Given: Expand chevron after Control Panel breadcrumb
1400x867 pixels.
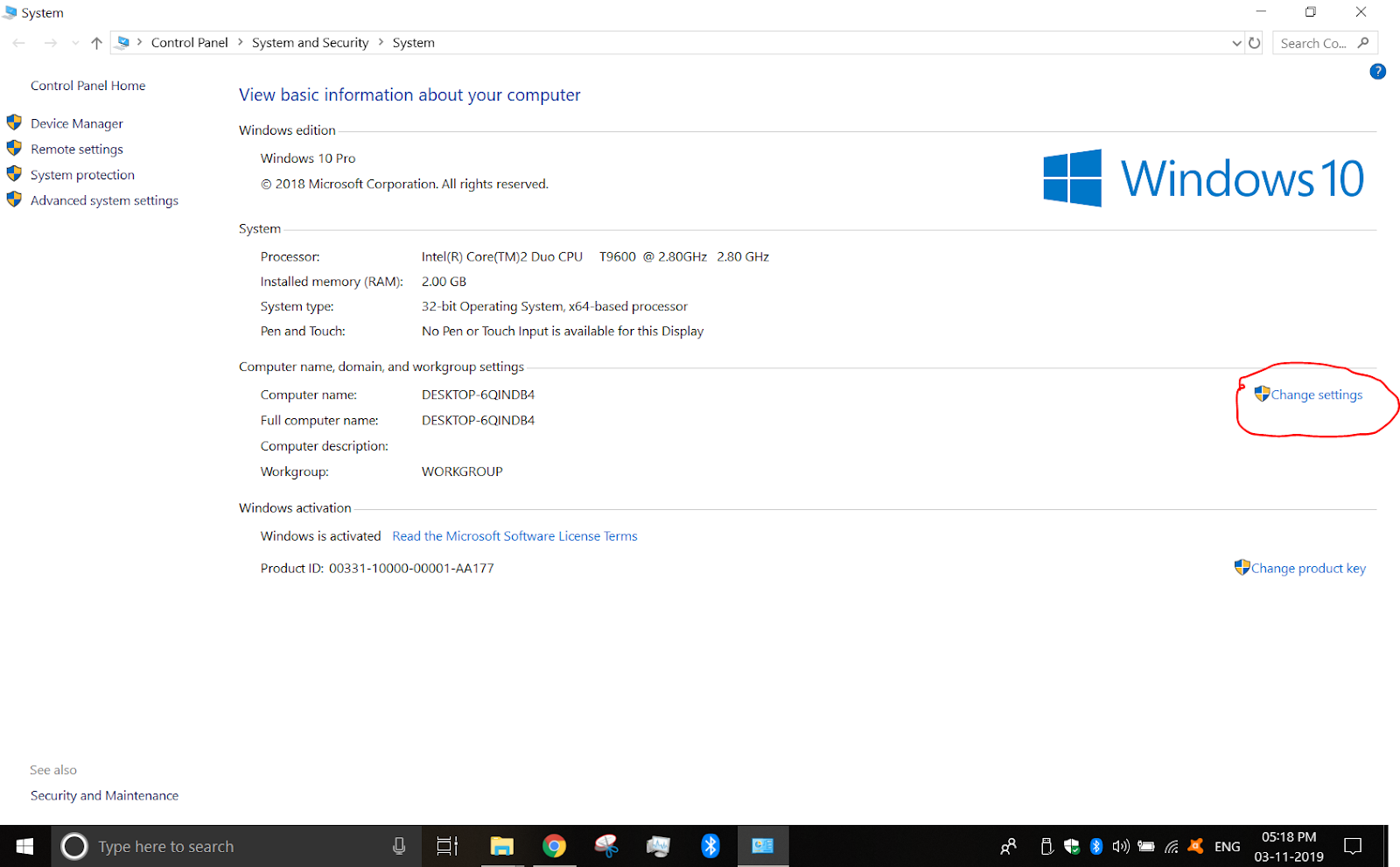Looking at the screenshot, I should (x=241, y=42).
